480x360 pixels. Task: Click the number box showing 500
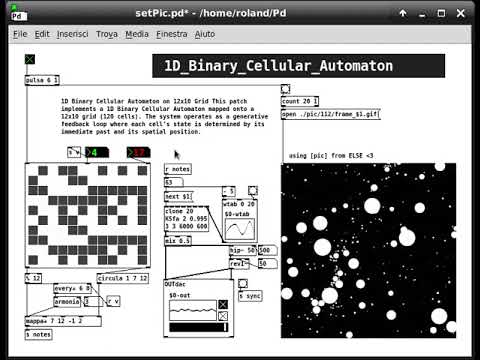[268, 250]
